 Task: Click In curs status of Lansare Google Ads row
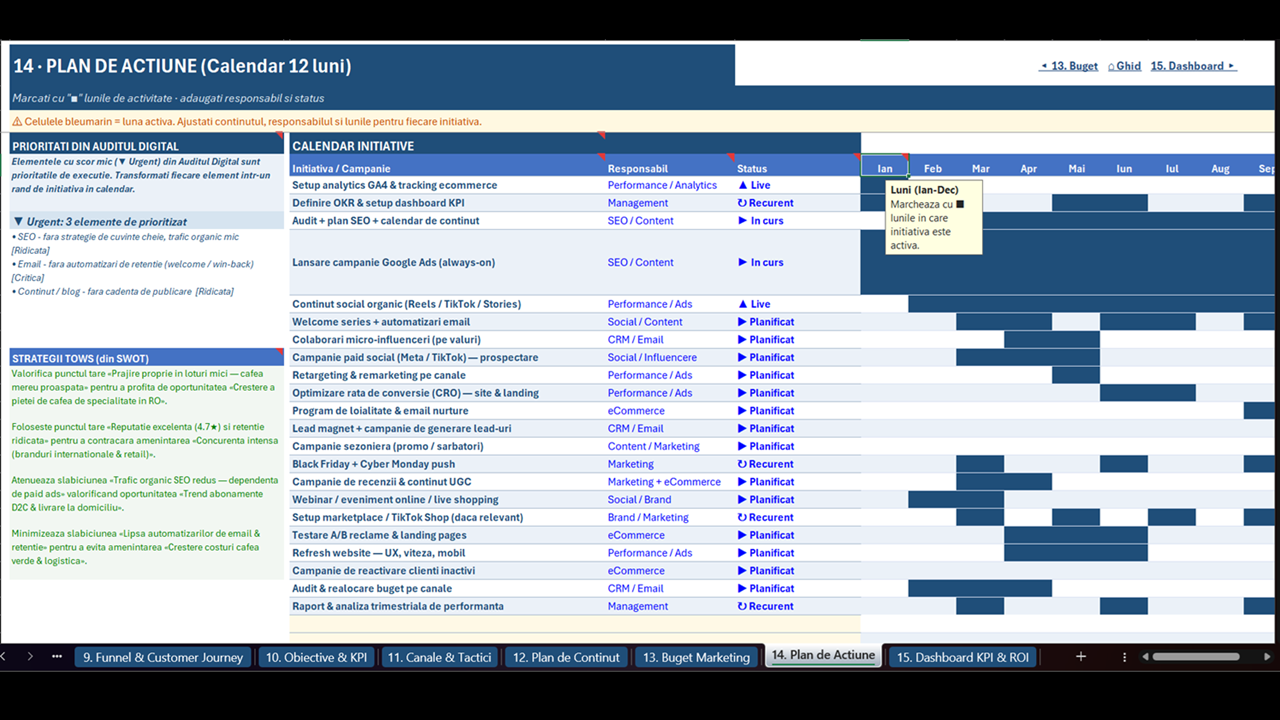[797, 262]
